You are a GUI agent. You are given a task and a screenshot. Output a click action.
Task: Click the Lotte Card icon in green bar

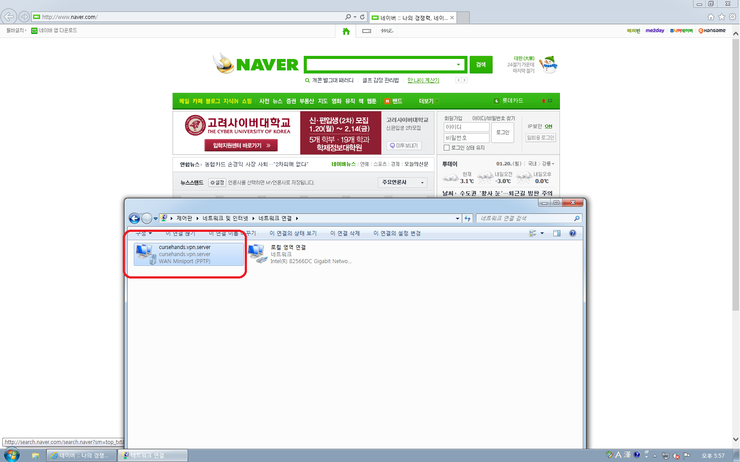tap(496, 101)
